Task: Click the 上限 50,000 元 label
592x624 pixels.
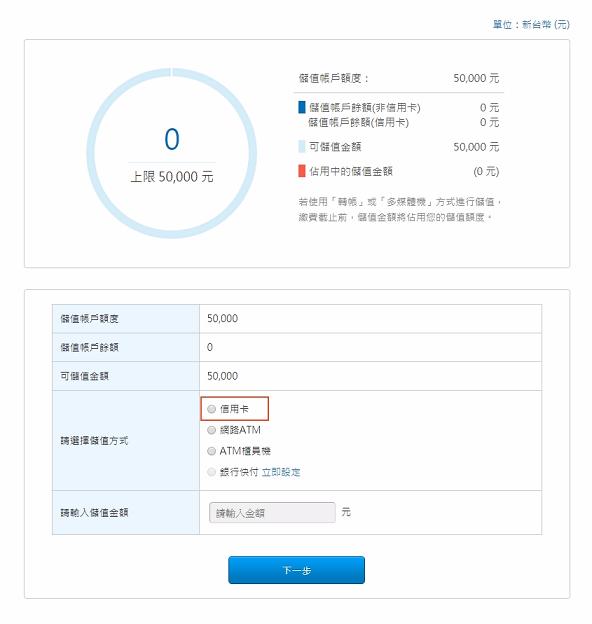Action: coord(172,177)
